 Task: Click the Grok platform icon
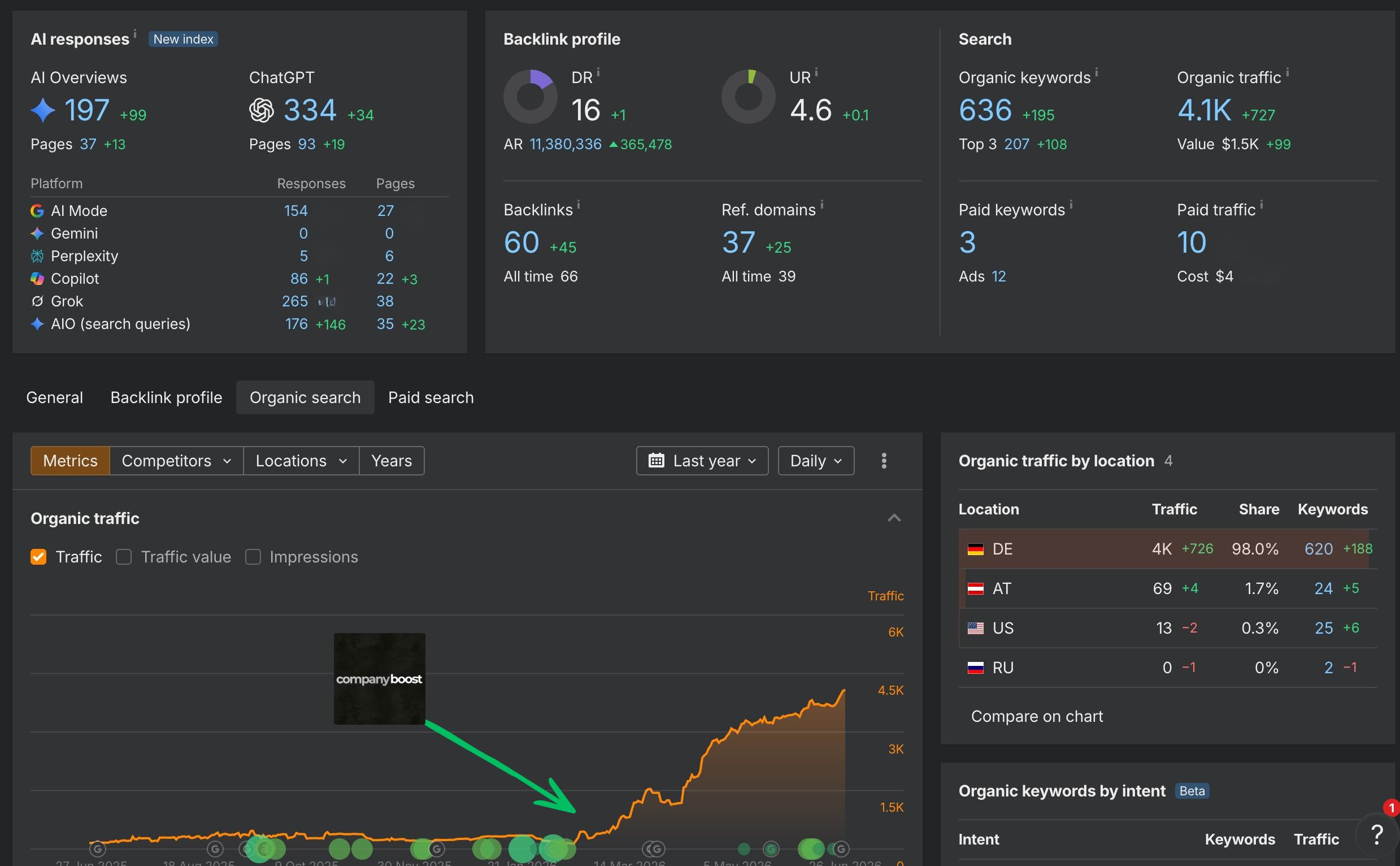point(37,301)
